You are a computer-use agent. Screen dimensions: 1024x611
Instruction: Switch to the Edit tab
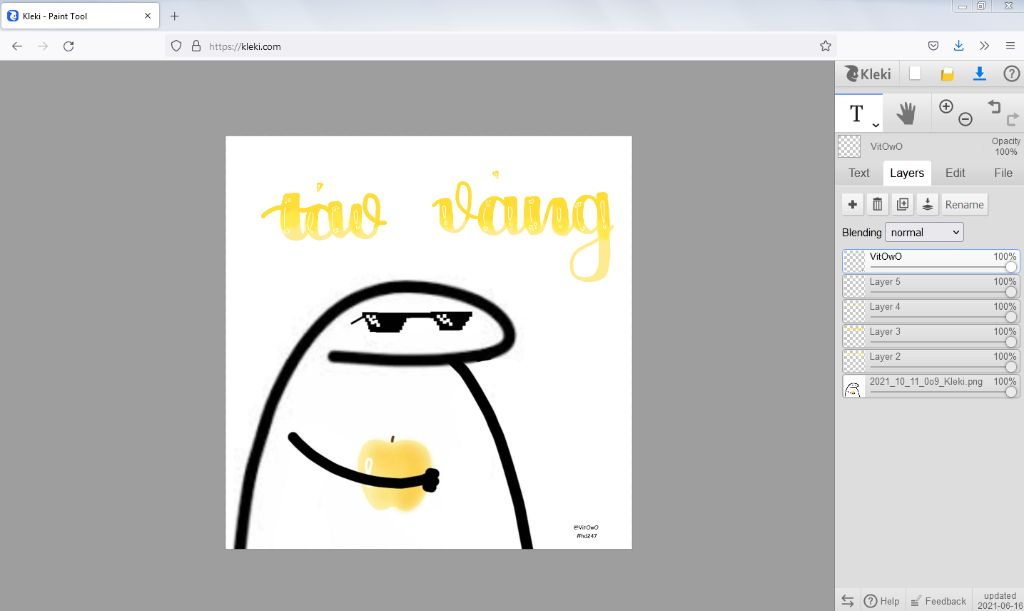[955, 173]
